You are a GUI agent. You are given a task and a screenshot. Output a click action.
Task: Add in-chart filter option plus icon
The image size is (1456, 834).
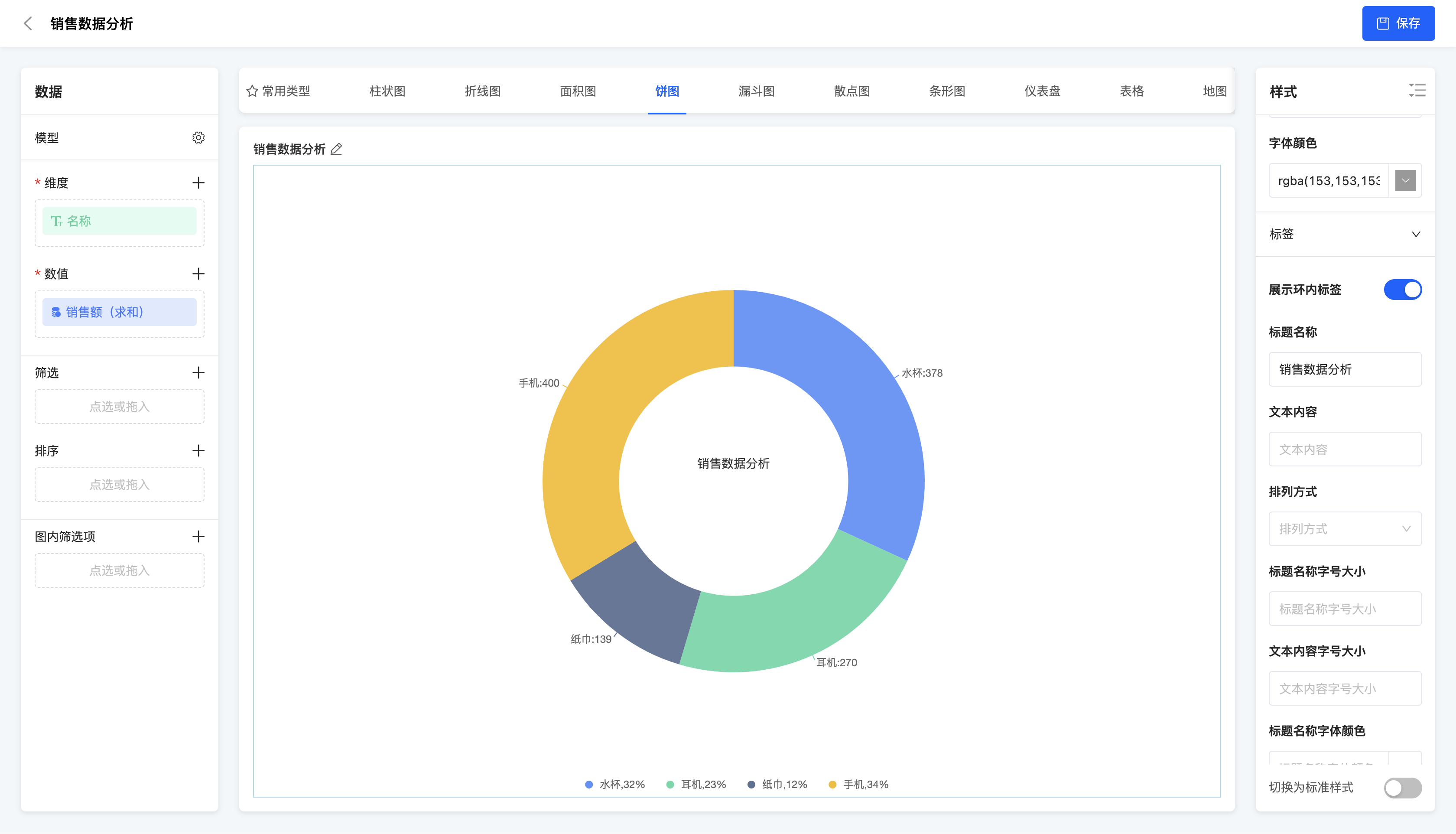pos(198,537)
